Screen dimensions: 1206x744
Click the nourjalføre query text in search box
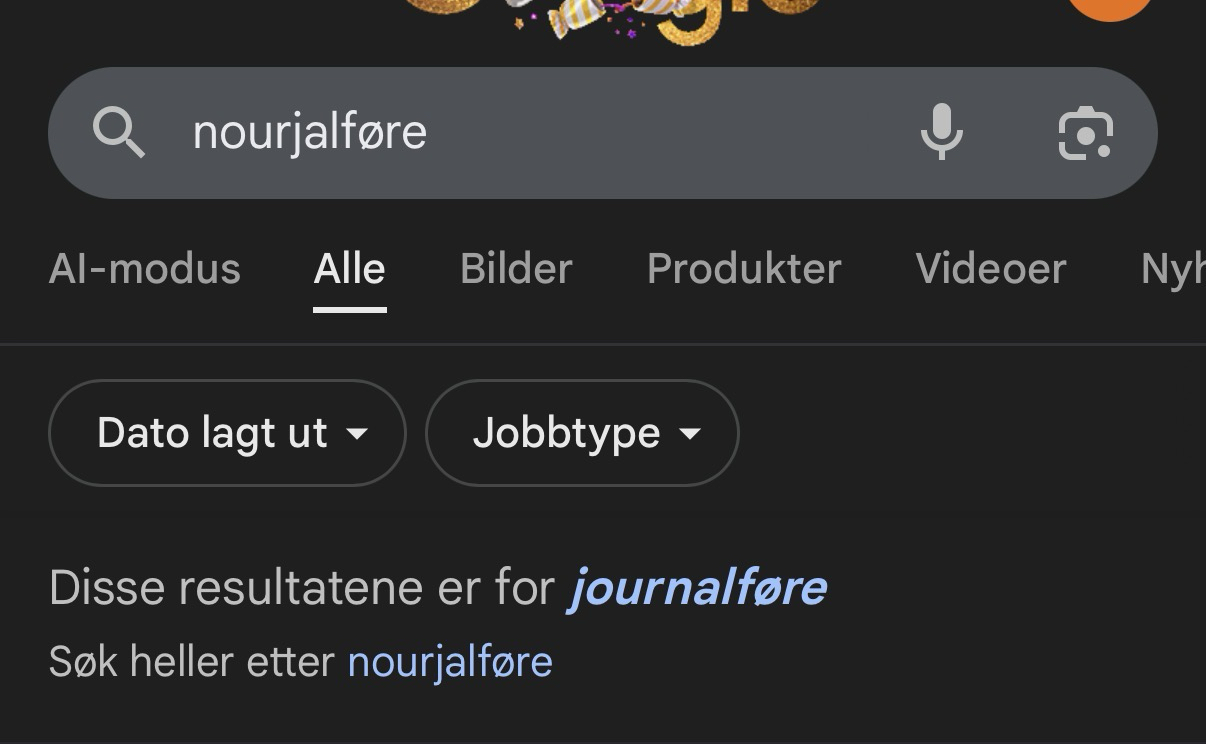tap(310, 133)
